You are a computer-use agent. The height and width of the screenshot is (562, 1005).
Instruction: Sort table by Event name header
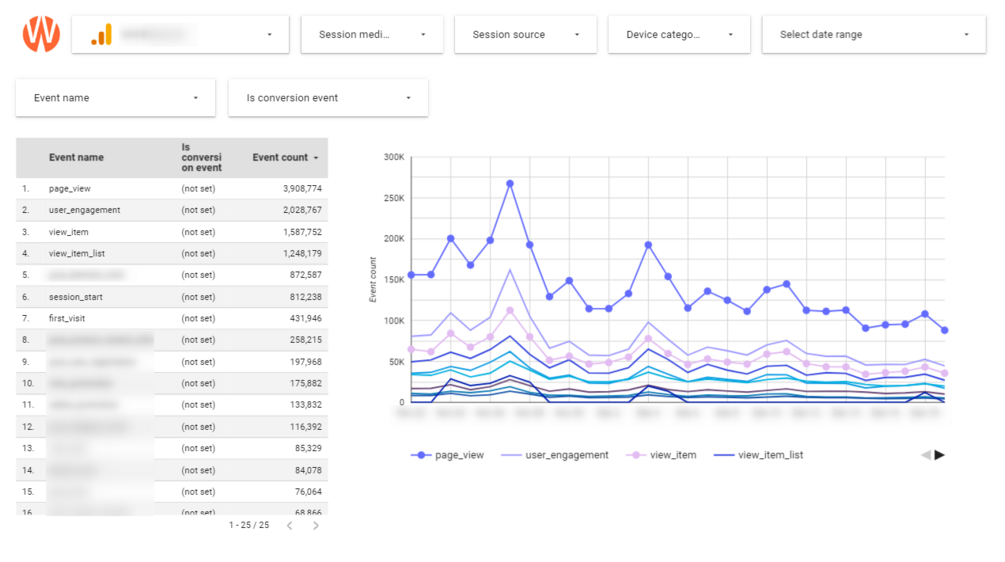click(x=76, y=158)
